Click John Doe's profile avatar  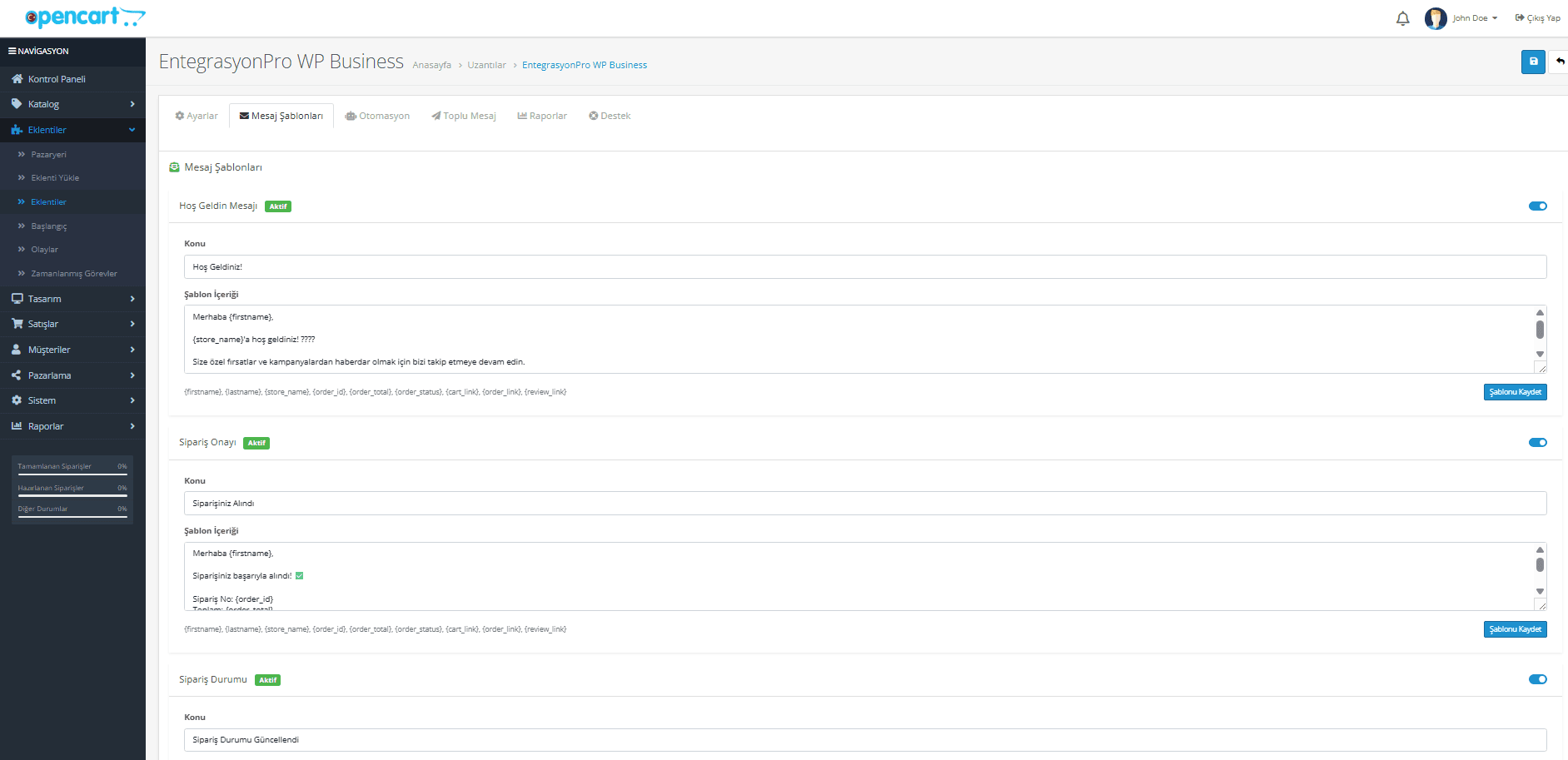pos(1436,18)
